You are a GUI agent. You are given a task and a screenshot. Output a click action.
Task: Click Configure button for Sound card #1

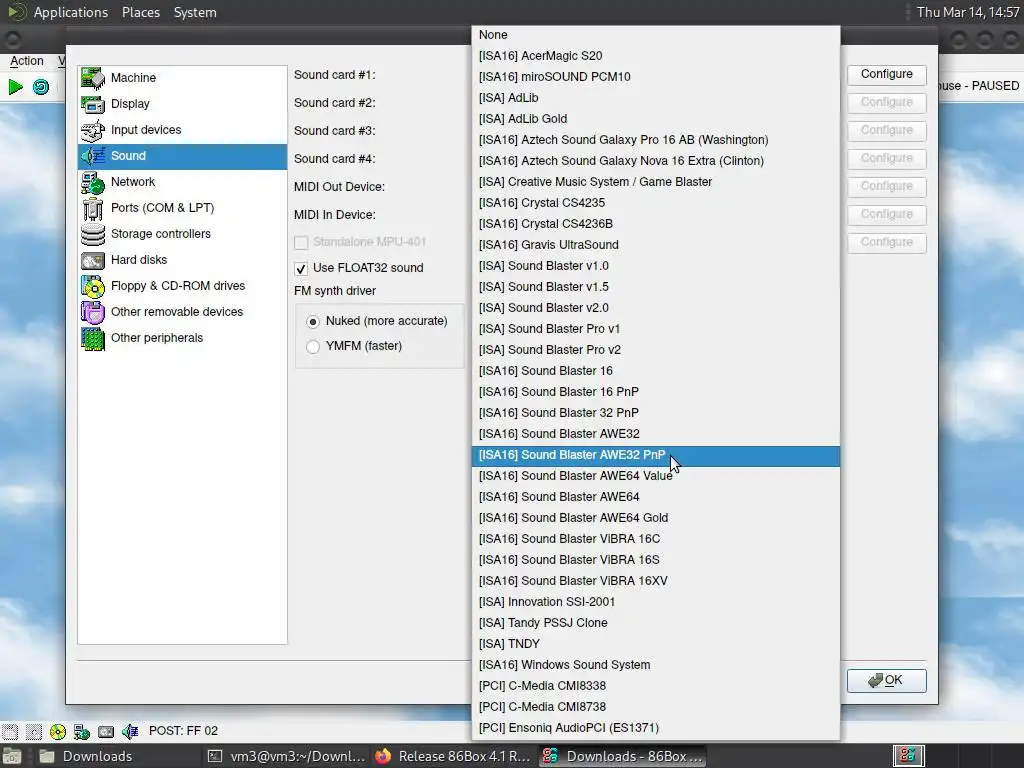pyautogui.click(x=886, y=74)
